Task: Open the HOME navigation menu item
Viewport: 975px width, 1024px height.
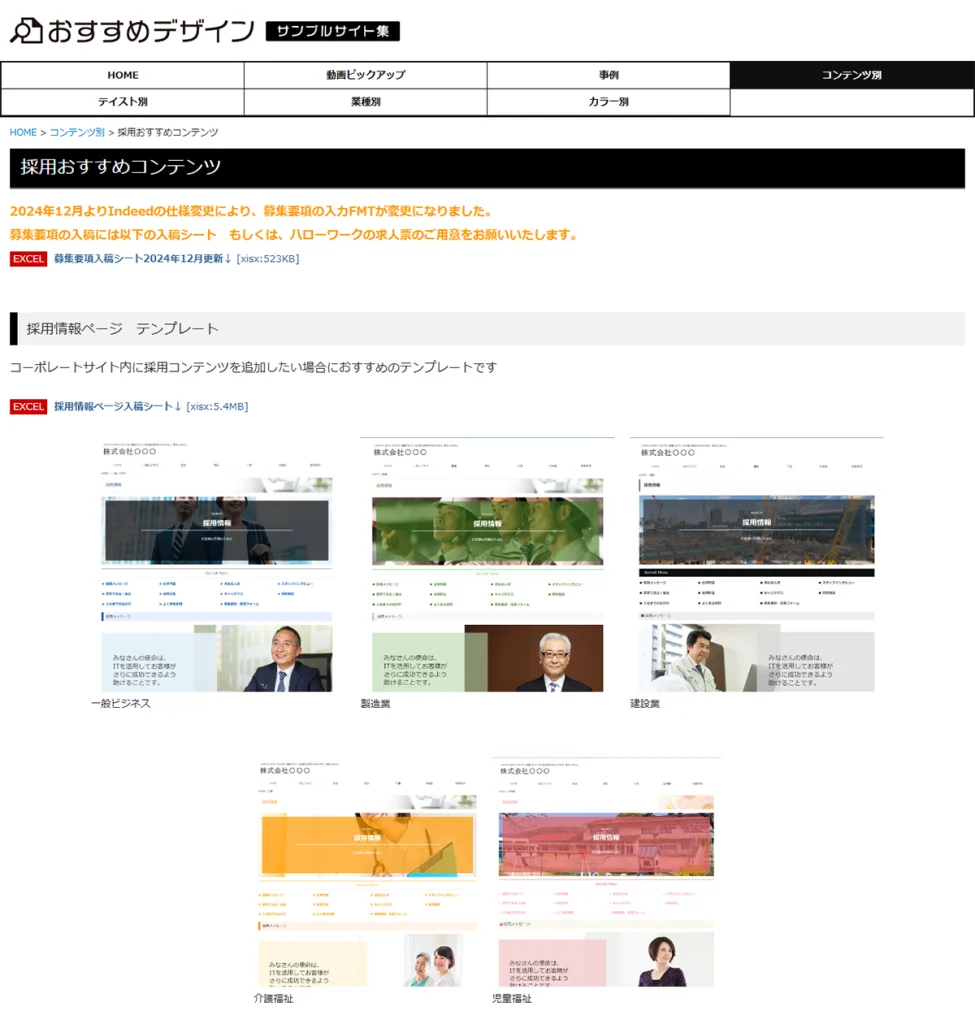Action: pyautogui.click(x=123, y=76)
